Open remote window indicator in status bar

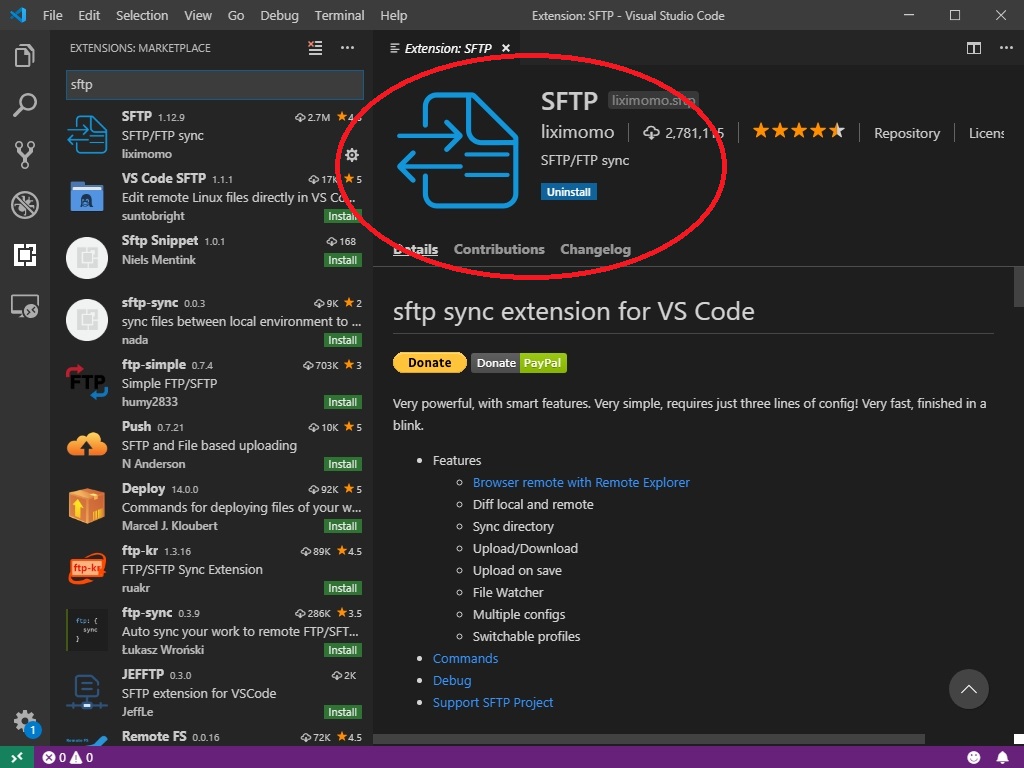click(17, 758)
